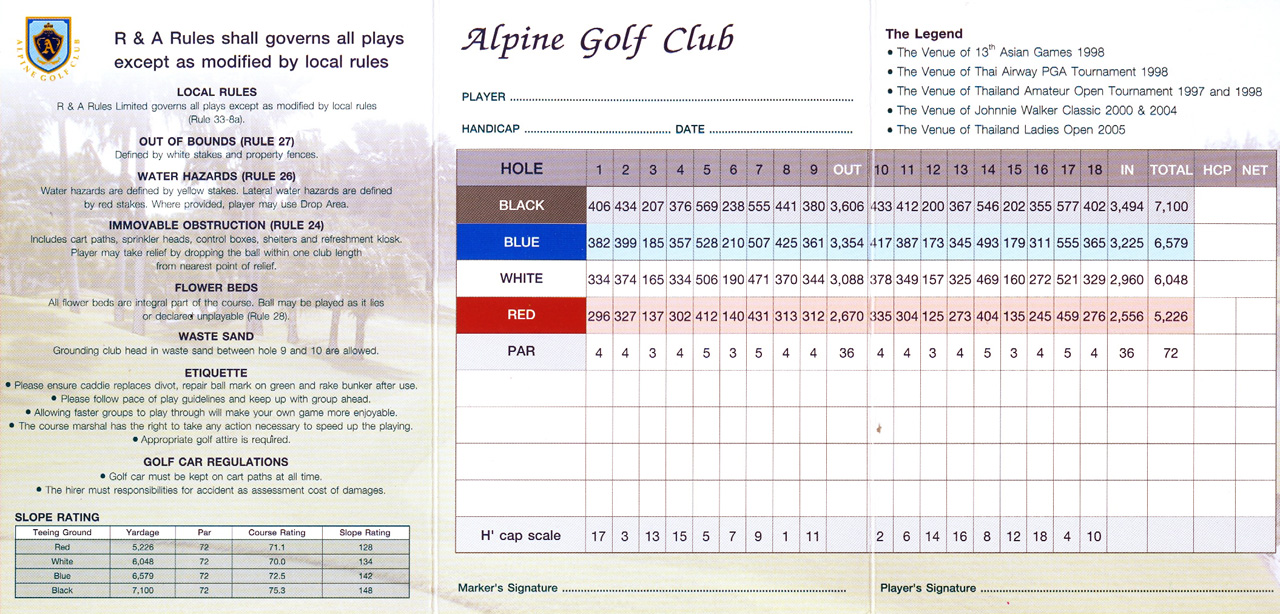Click the HANDICAP entry line
This screenshot has width=1280, height=614.
(x=597, y=131)
